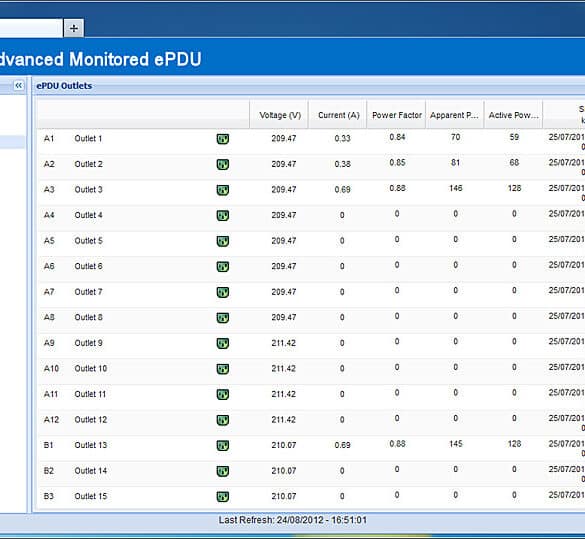This screenshot has width=585, height=539.
Task: Click the green outlet icon for Outlet 8
Action: [x=223, y=318]
